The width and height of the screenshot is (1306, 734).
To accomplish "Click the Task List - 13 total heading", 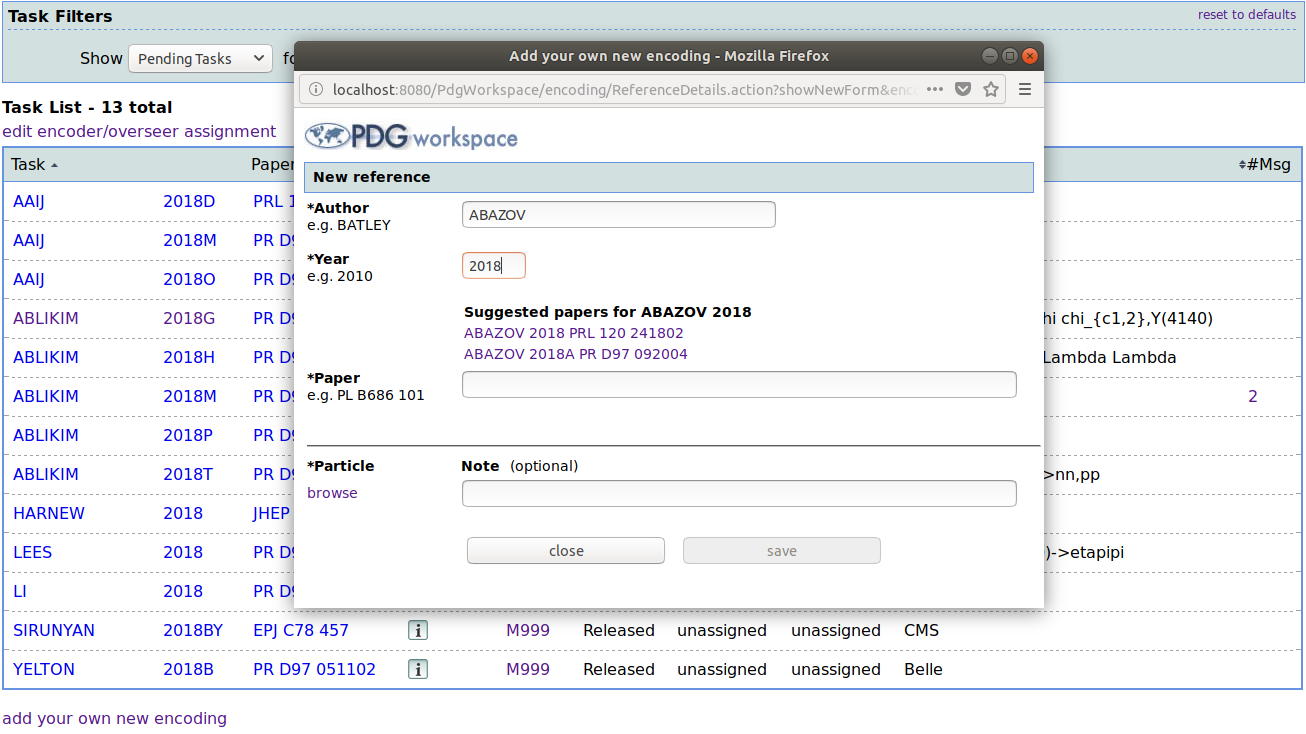I will tap(87, 107).
